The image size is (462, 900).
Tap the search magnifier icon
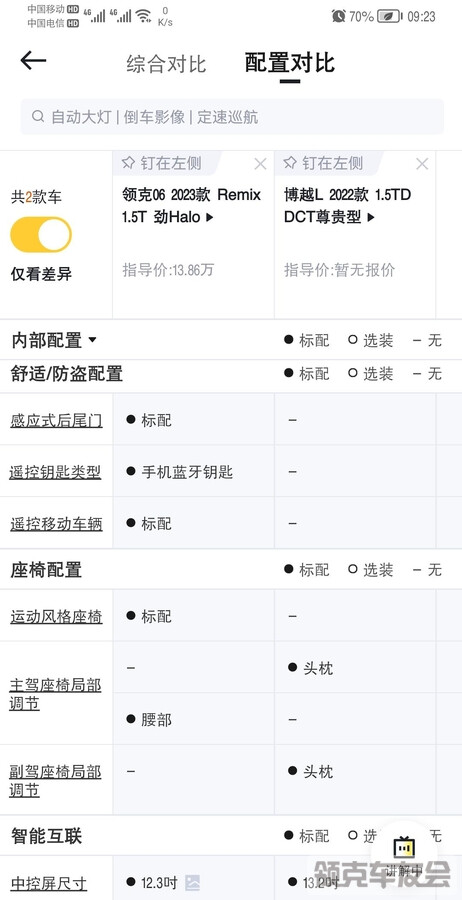pos(38,117)
